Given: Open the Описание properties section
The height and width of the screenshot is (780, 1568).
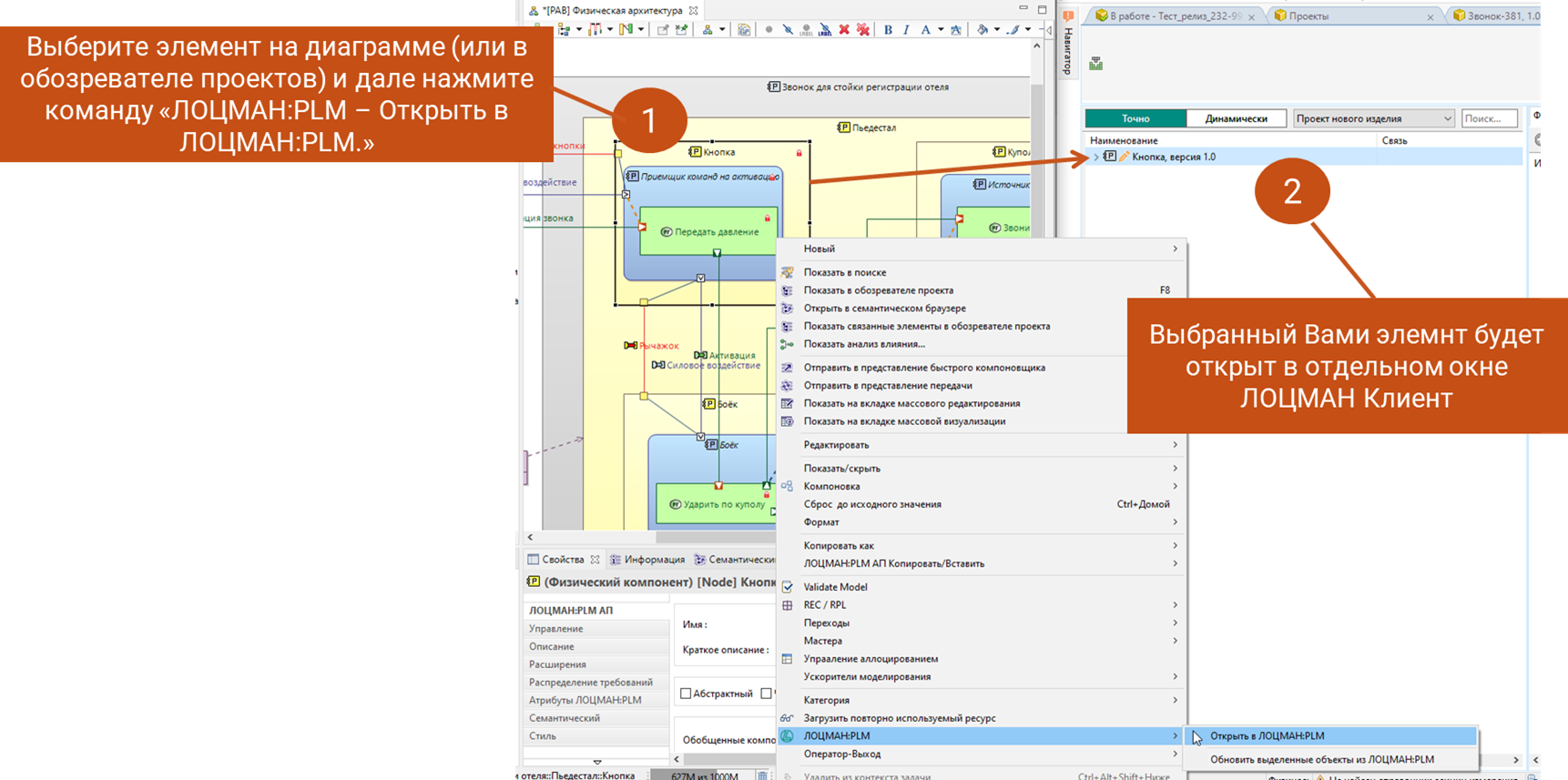Looking at the screenshot, I should pyautogui.click(x=552, y=646).
